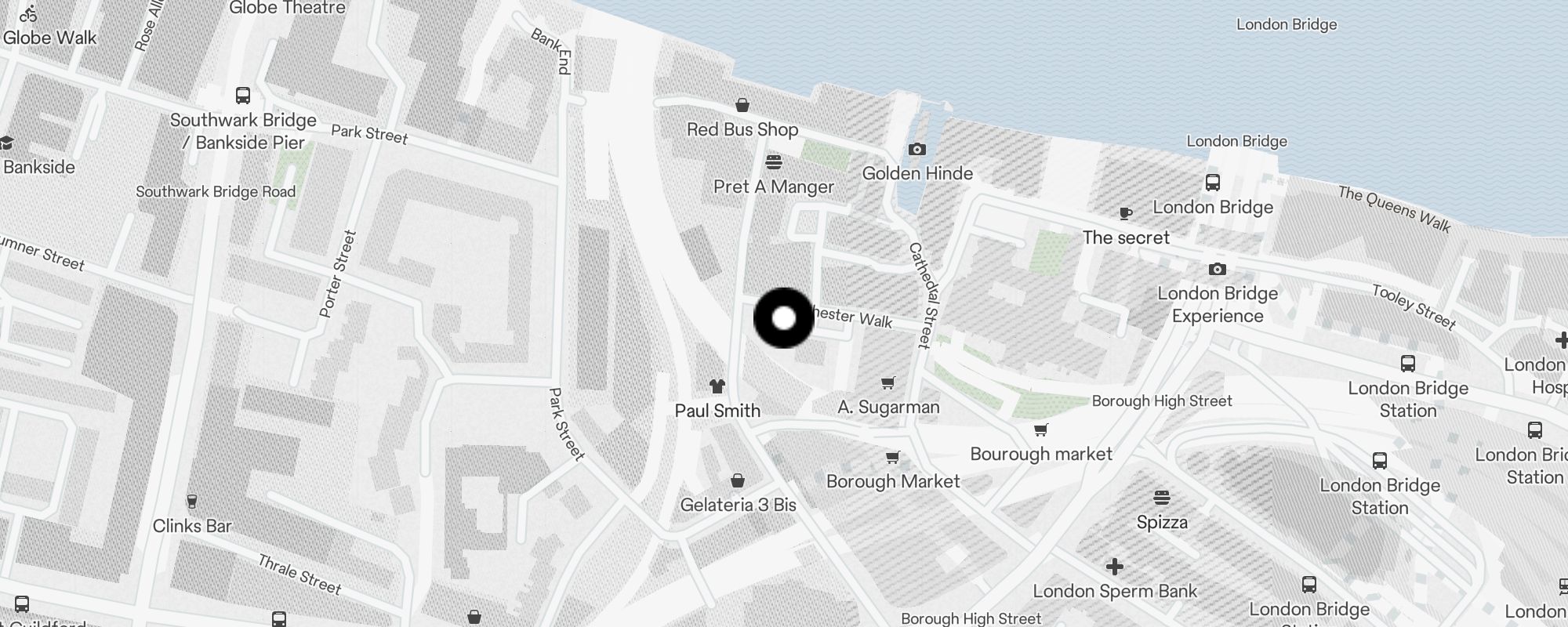Select the Red Bus Shop shopping bag icon

pos(742,105)
